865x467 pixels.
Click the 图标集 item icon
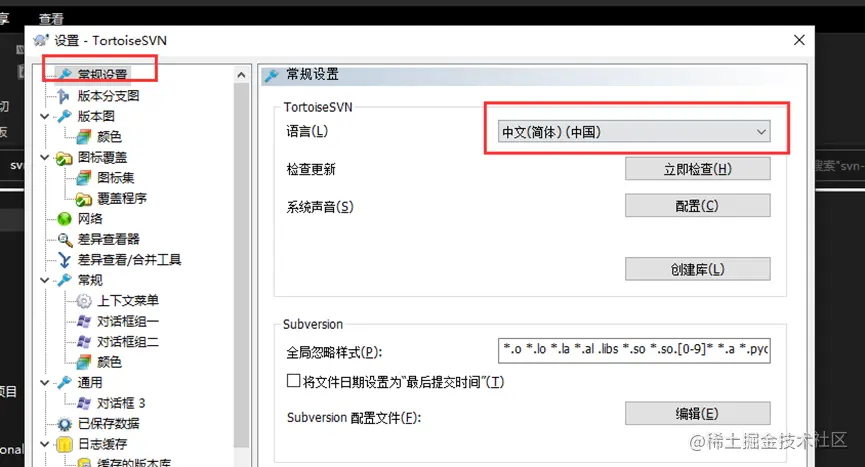84,178
